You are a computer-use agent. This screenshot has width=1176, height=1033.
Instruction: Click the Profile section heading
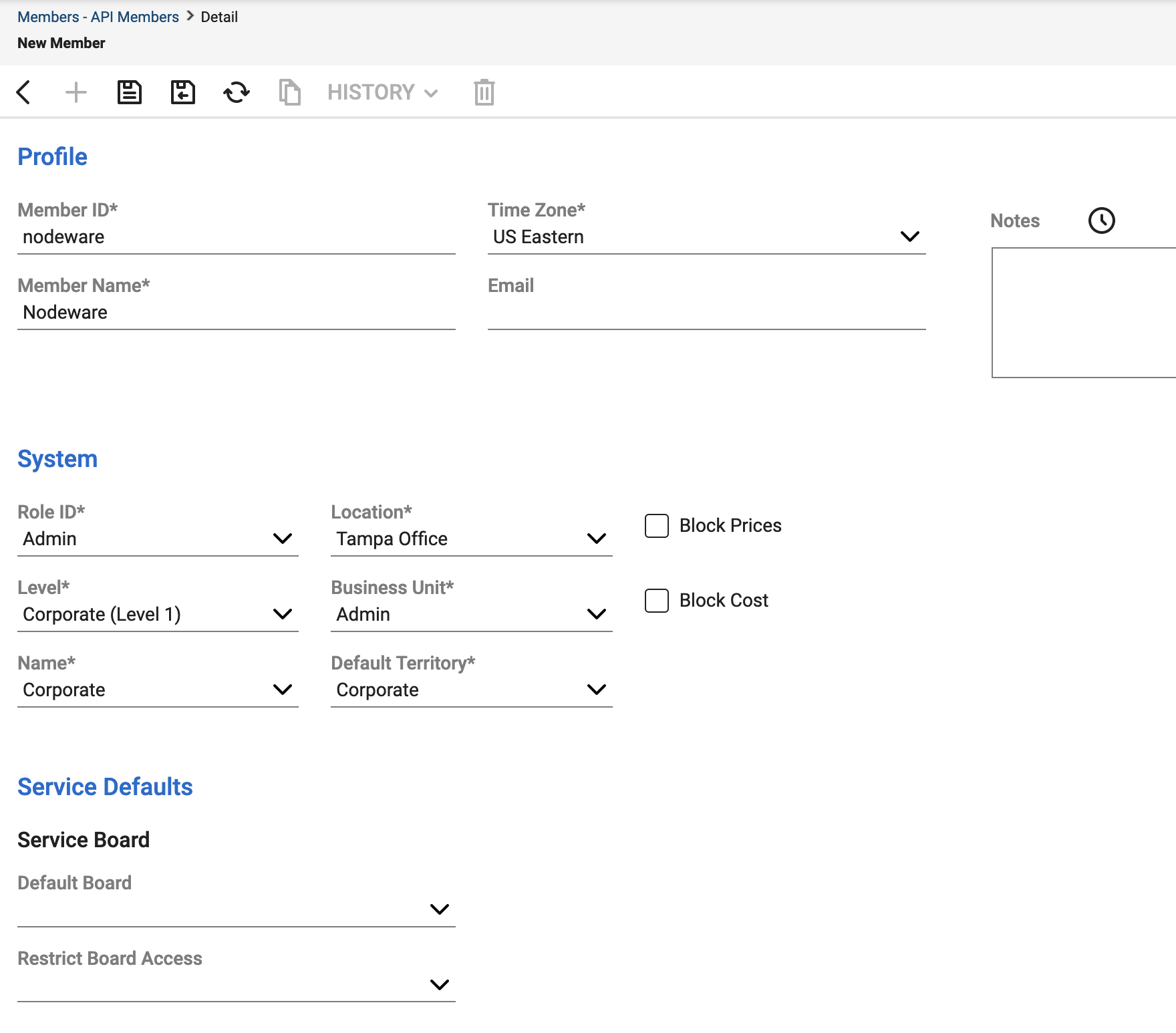pos(52,157)
